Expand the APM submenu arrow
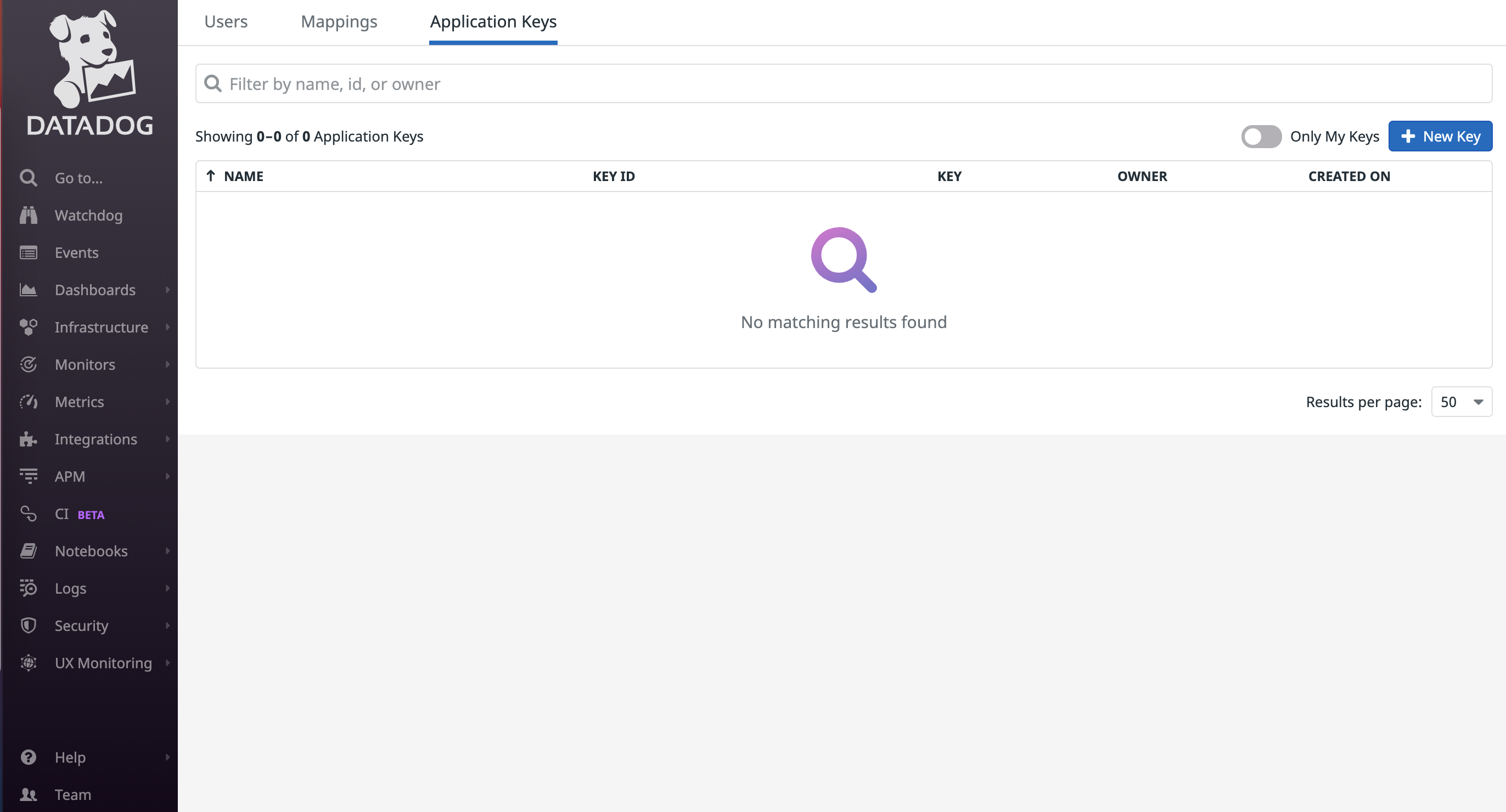 point(167,476)
